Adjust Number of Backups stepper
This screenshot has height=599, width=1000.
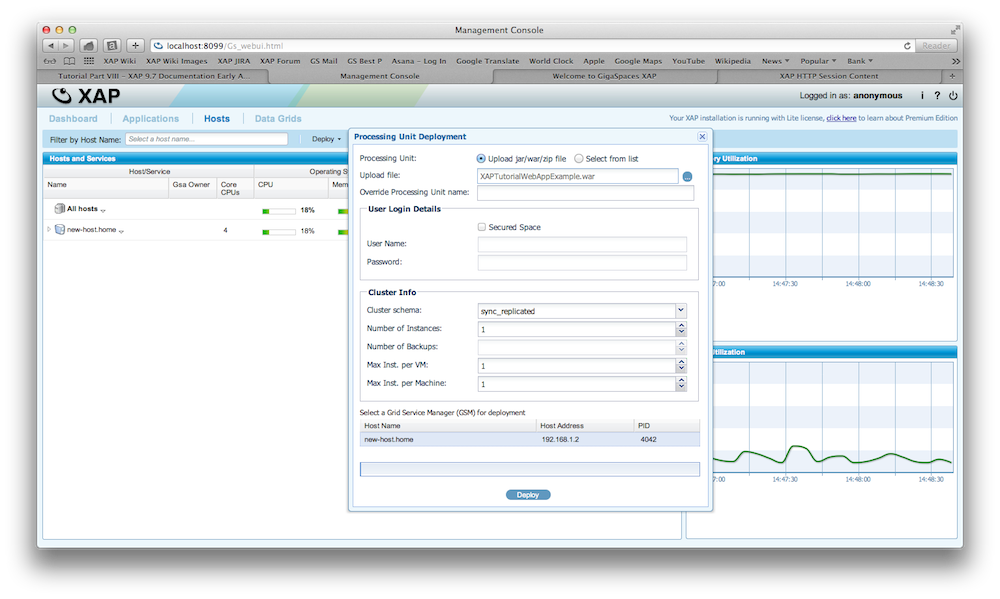click(681, 347)
